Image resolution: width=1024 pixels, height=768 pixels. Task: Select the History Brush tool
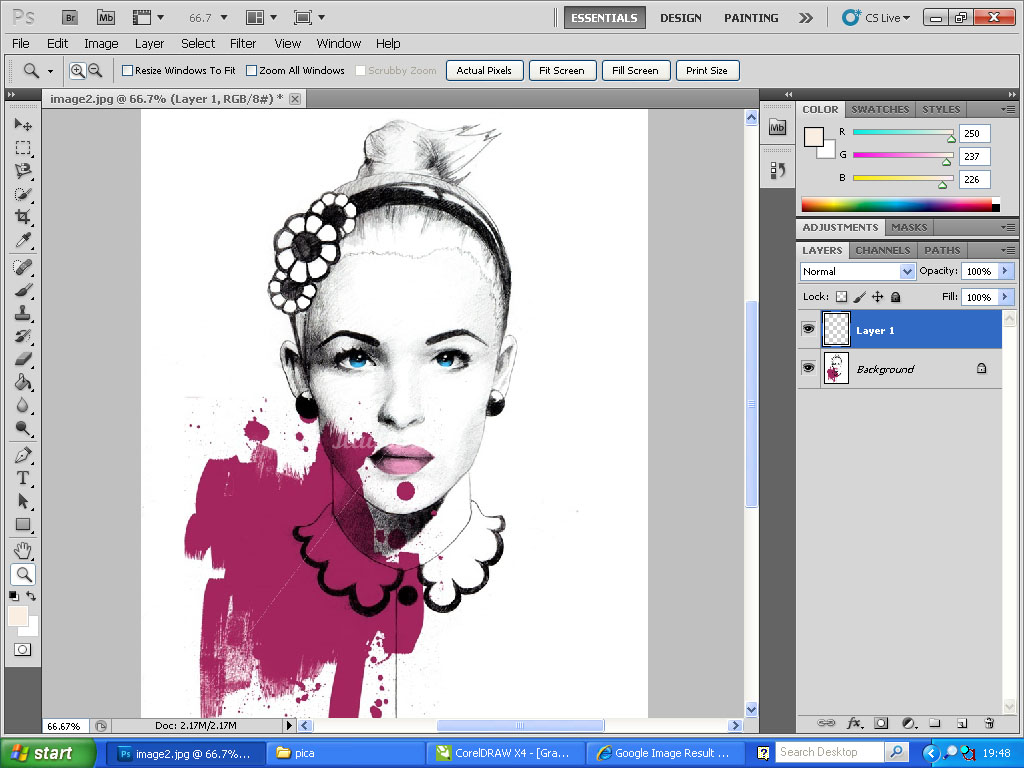click(24, 336)
